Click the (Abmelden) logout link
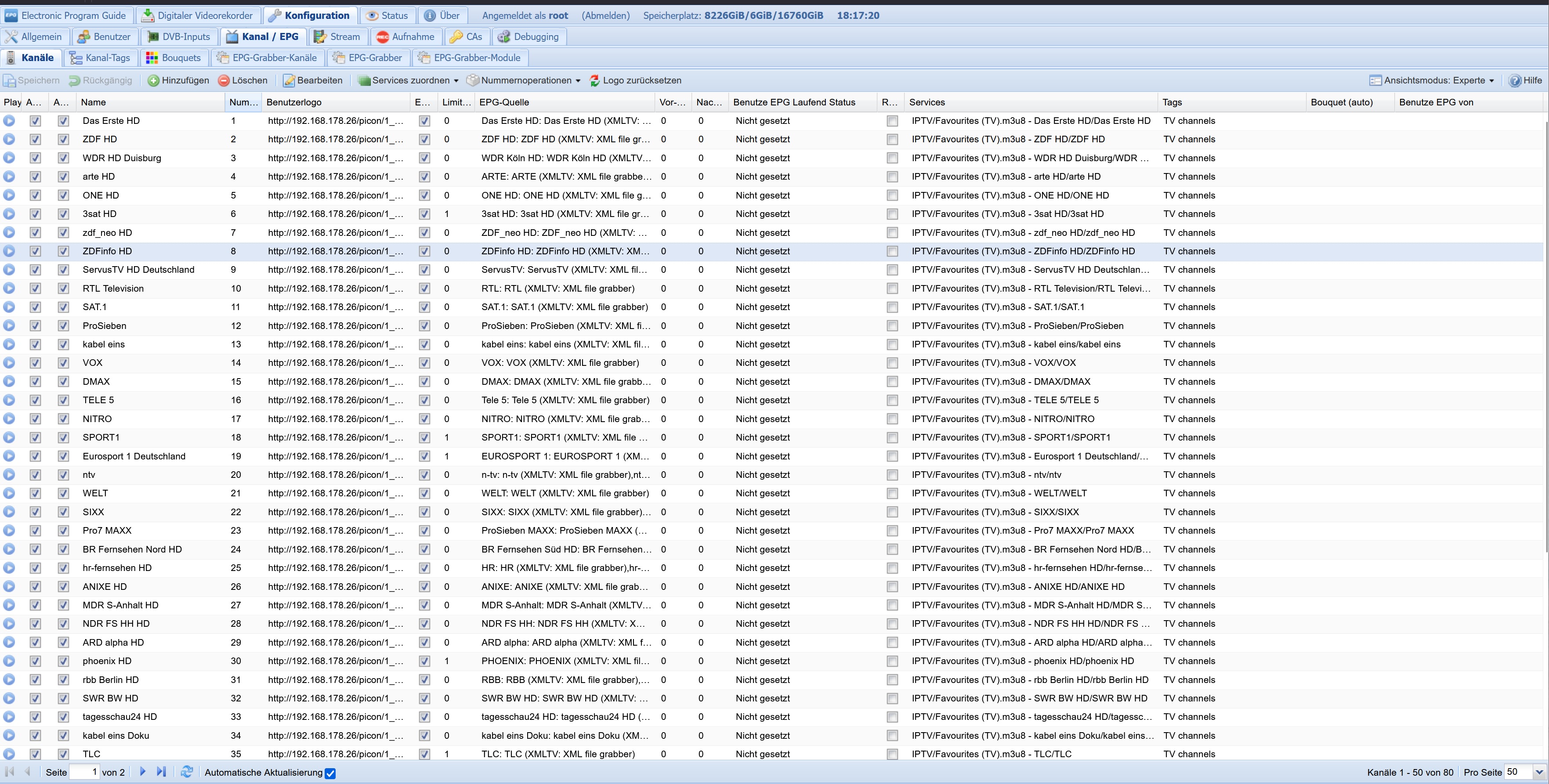Screen dimensions: 1549x784 605,16
